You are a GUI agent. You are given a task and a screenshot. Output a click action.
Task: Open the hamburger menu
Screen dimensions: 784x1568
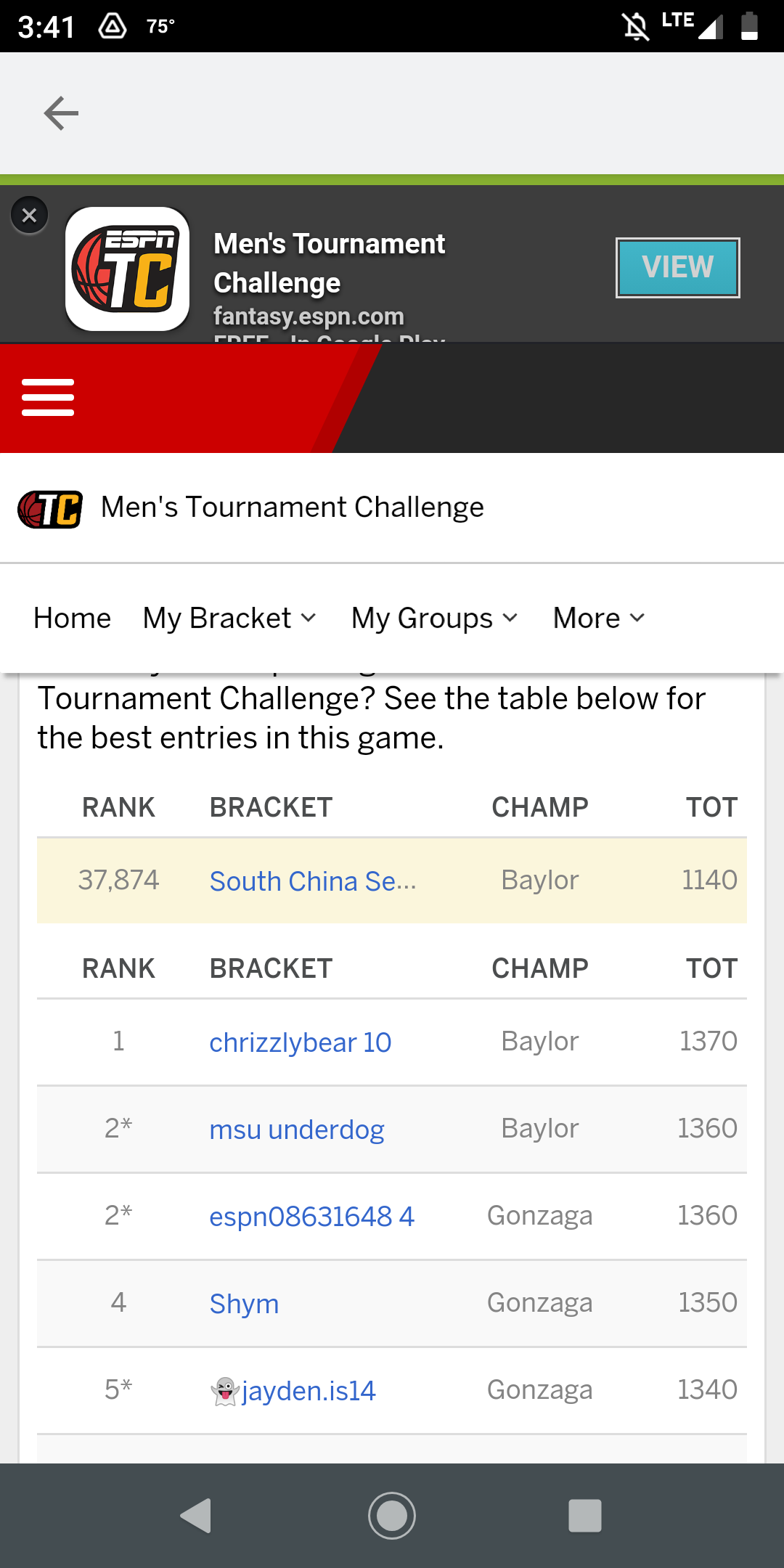point(48,397)
